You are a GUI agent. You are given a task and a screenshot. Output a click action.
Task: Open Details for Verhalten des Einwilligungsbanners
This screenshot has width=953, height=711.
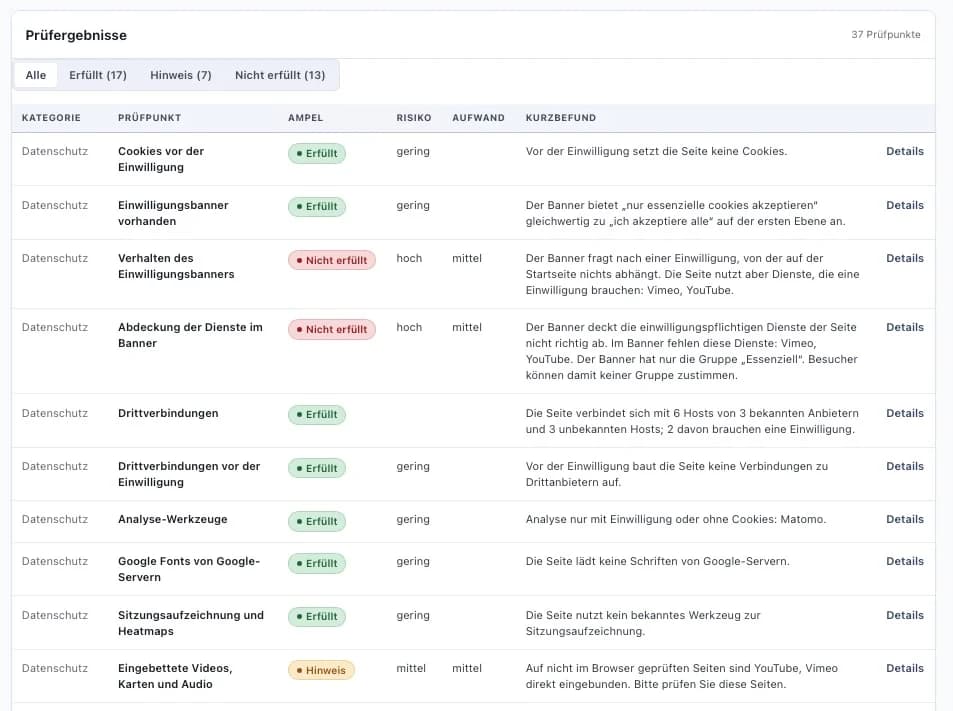(904, 258)
